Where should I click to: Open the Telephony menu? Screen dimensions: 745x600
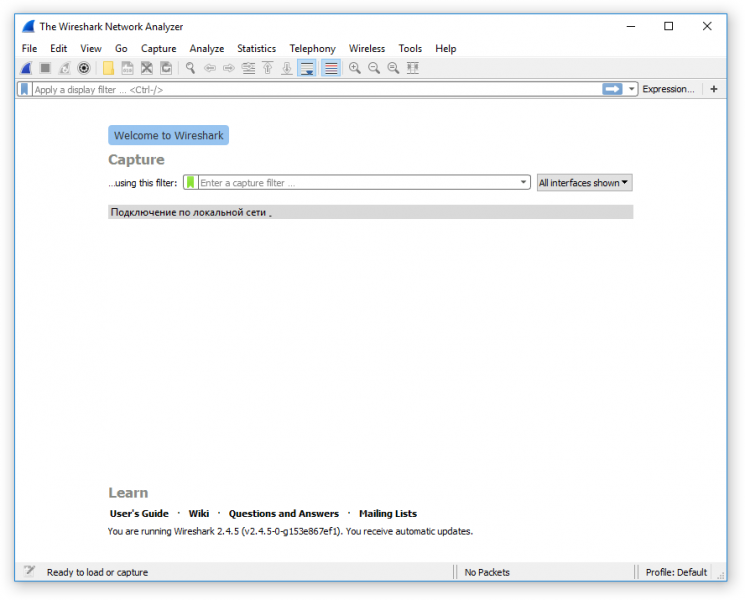click(x=313, y=48)
